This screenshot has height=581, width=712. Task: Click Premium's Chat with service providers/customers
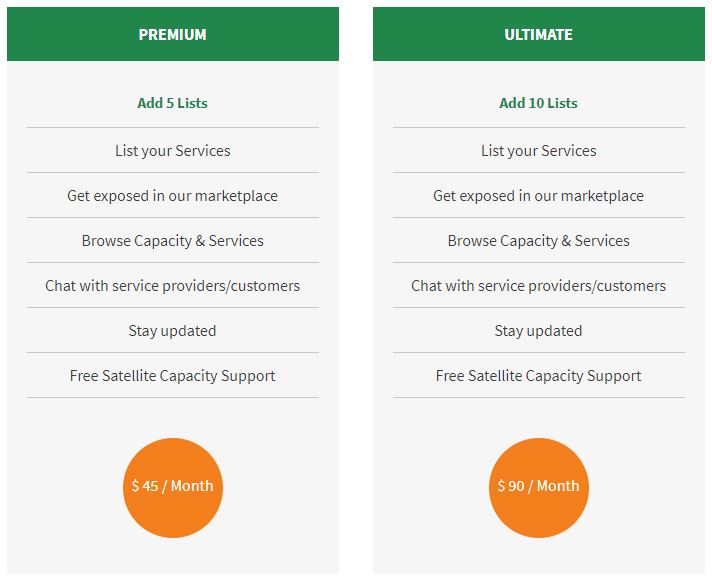tap(173, 286)
